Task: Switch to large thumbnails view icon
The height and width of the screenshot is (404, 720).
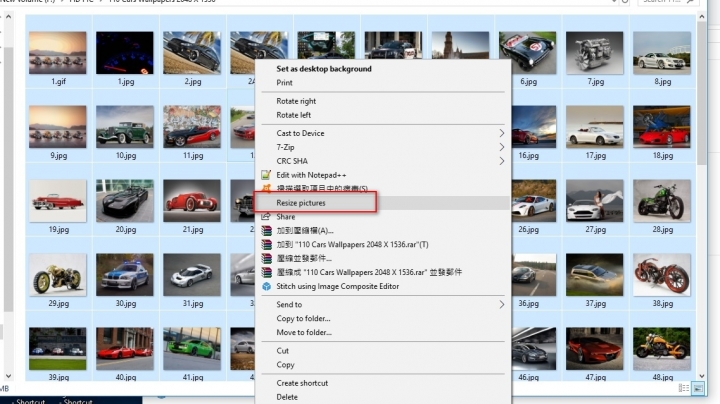Action: [698, 388]
